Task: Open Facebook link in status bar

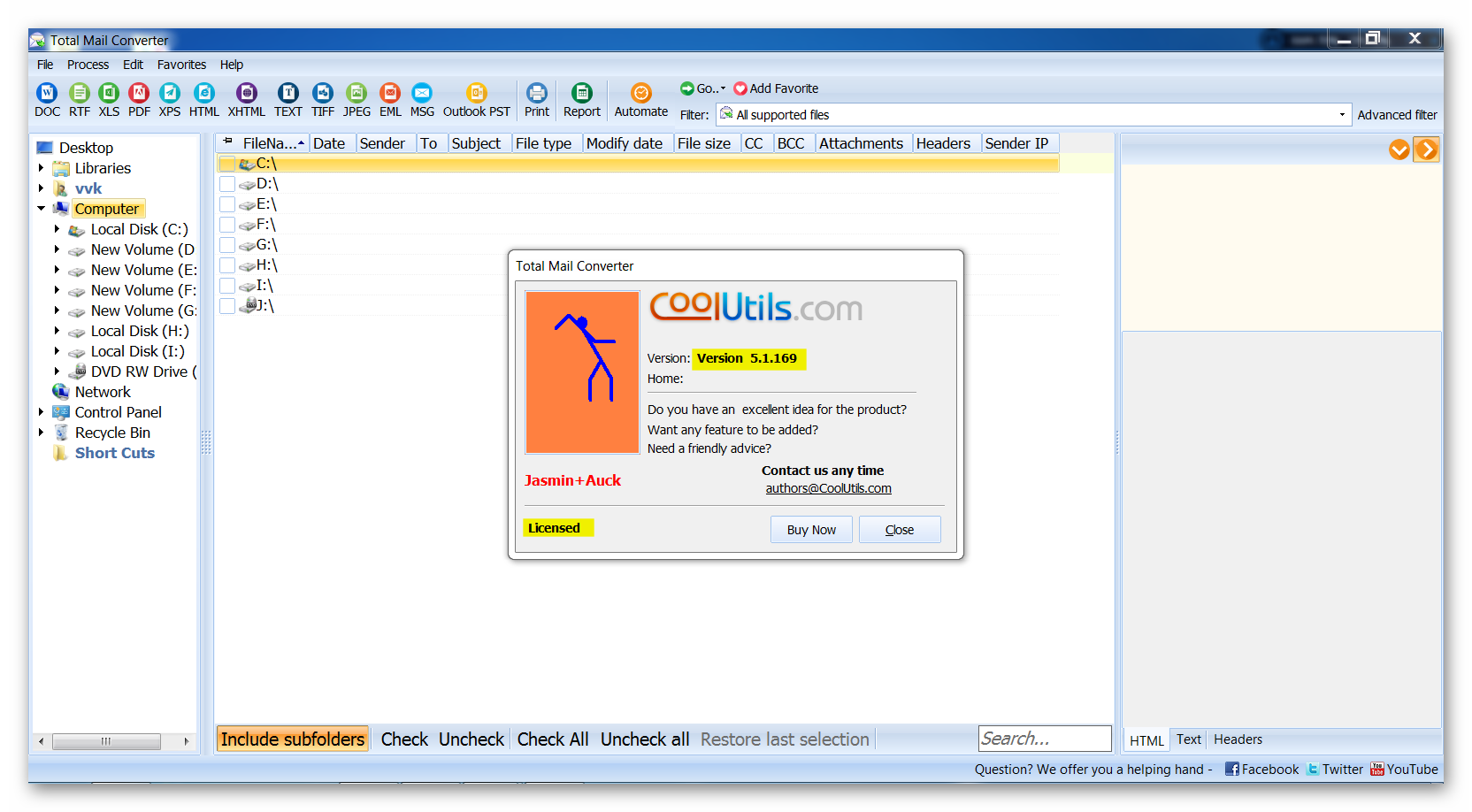Action: (x=1262, y=770)
